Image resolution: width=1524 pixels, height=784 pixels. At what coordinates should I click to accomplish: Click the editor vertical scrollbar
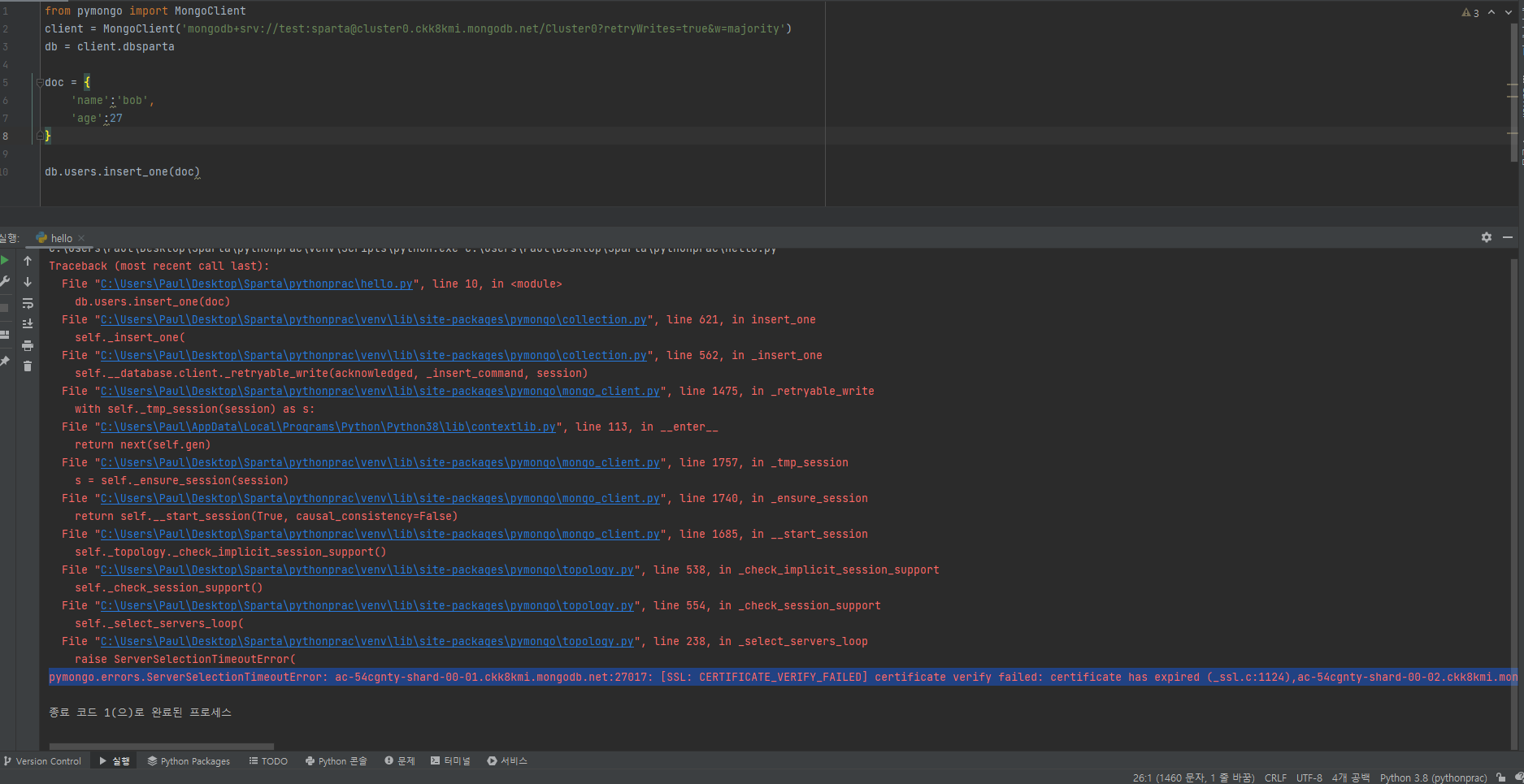point(1513,93)
